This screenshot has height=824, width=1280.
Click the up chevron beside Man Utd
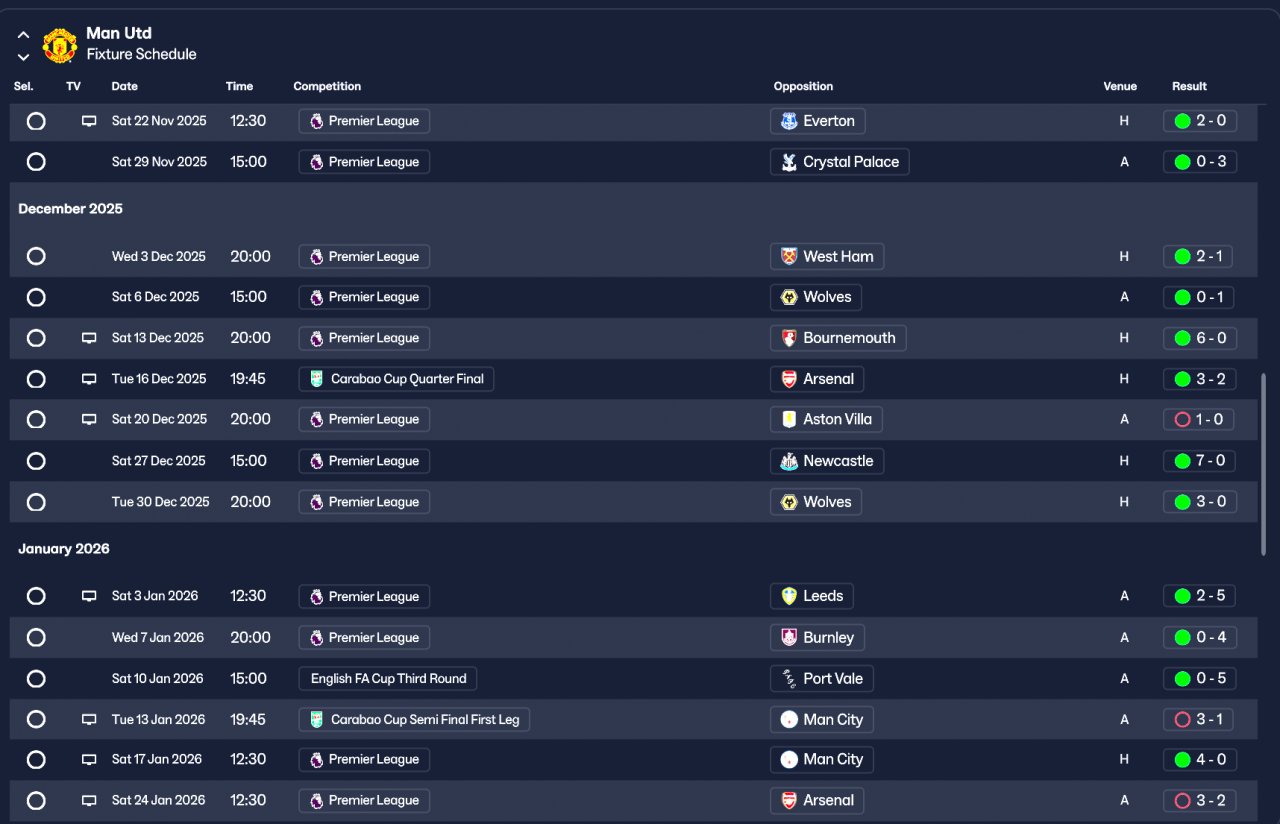tap(23, 35)
